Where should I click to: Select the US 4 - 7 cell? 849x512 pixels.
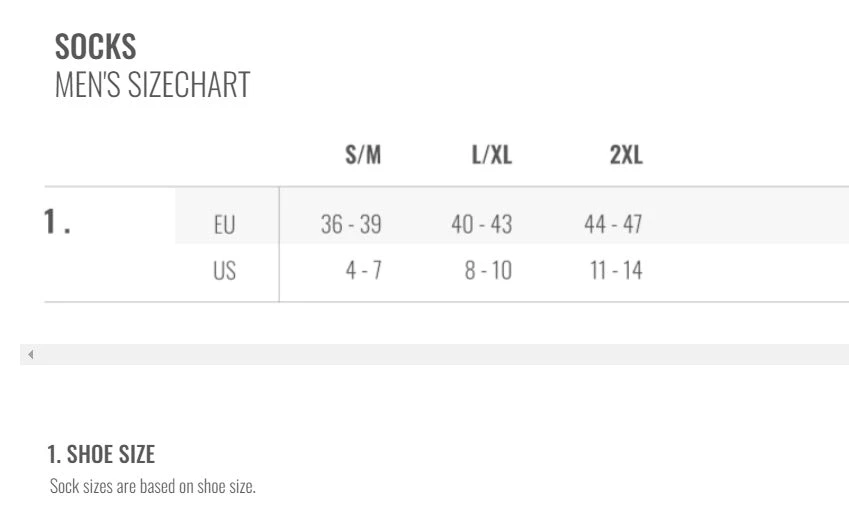[364, 271]
